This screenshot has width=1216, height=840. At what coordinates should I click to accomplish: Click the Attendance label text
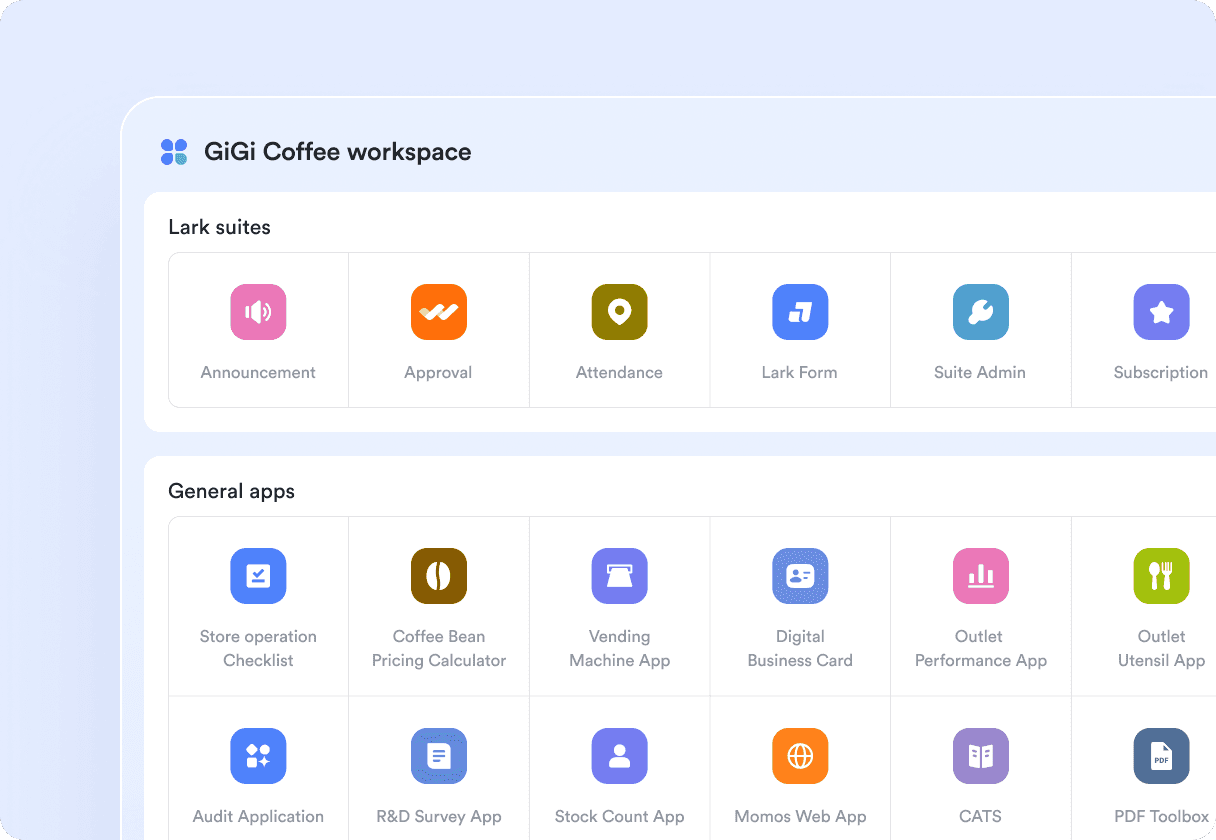coord(619,372)
